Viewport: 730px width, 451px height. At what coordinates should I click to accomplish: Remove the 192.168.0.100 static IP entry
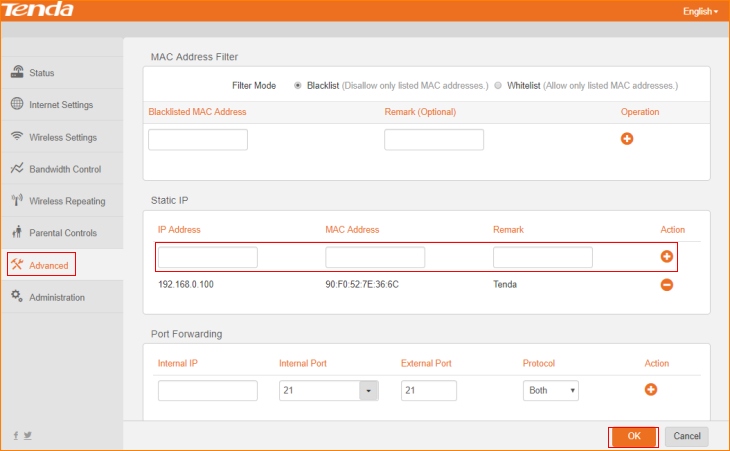[x=667, y=285]
